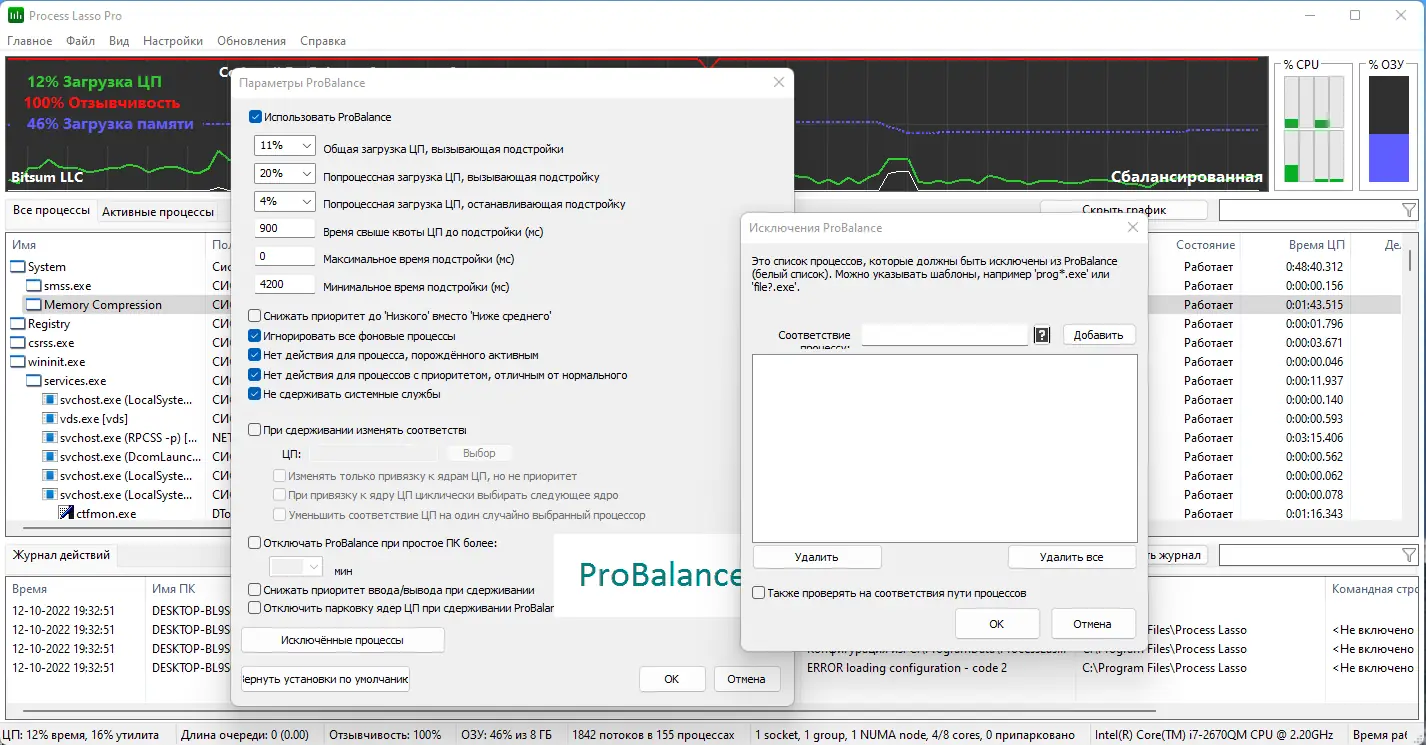Click OK in the Параметры ProBalance dialog
Screen dimensions: 1426x745
pos(672,679)
